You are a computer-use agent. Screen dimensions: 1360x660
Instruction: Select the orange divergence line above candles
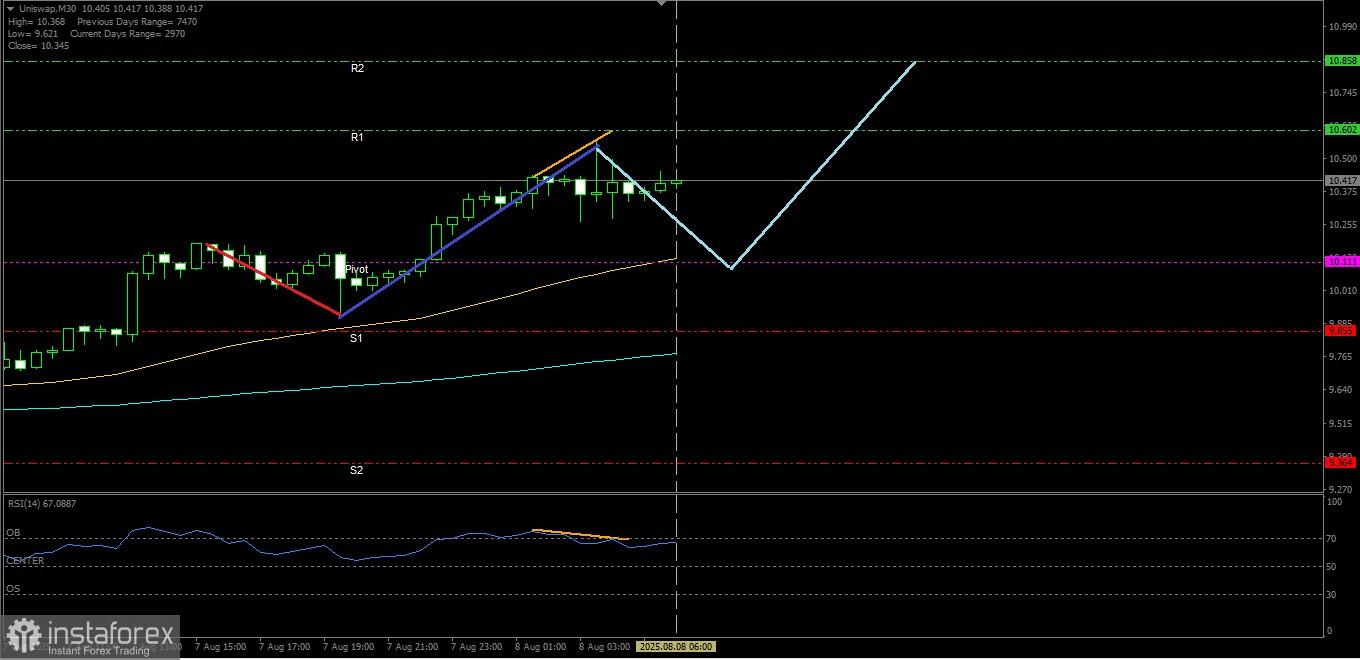click(571, 154)
